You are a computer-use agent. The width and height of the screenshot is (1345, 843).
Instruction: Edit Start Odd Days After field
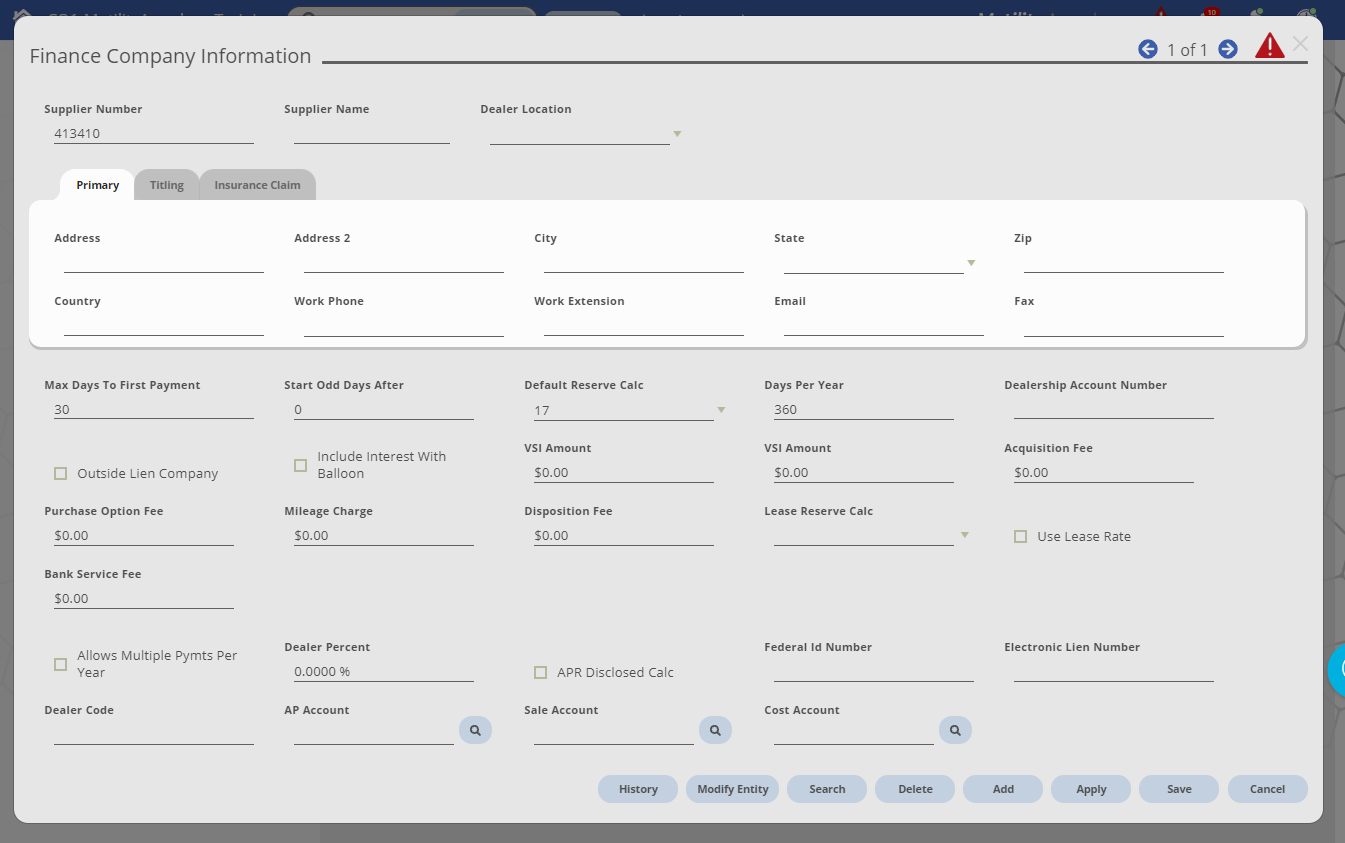point(384,409)
